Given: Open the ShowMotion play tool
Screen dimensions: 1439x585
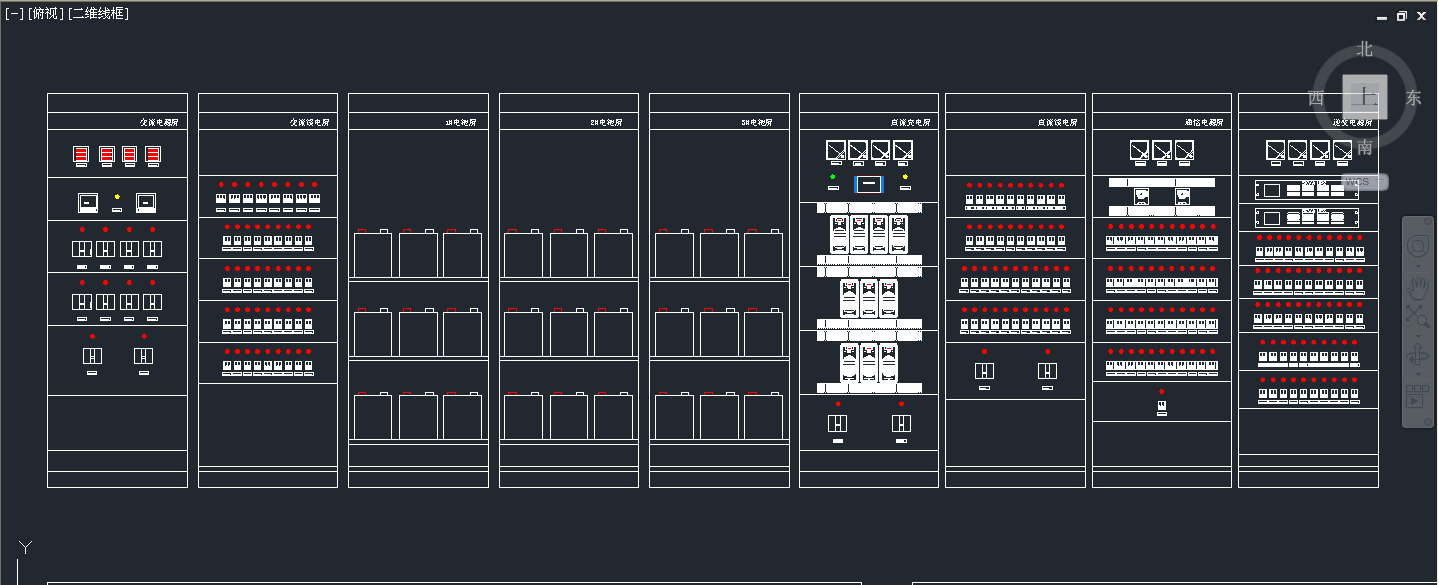Looking at the screenshot, I should pos(1417,398).
